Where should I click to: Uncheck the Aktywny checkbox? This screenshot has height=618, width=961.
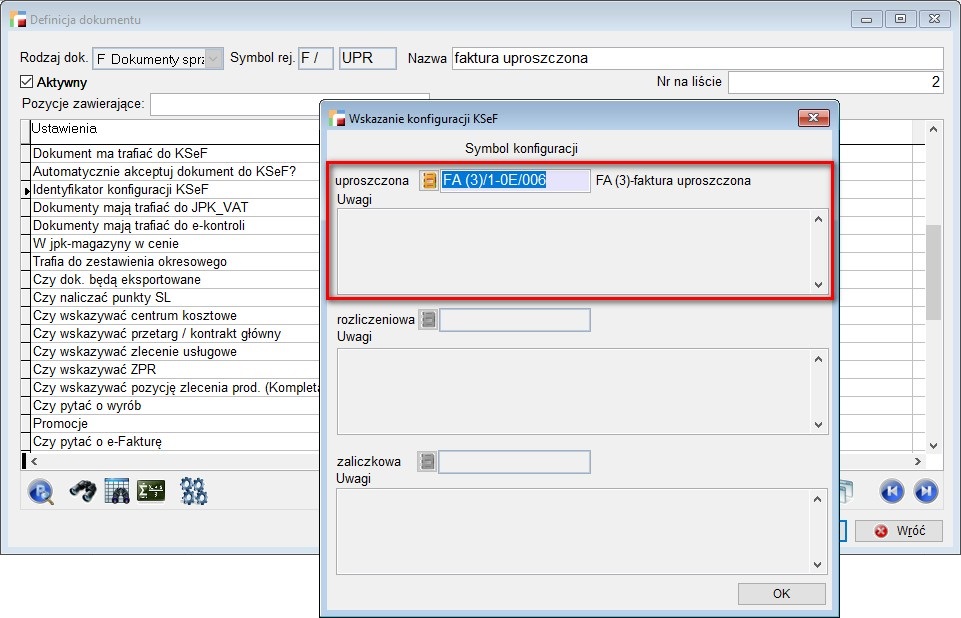tap(27, 82)
